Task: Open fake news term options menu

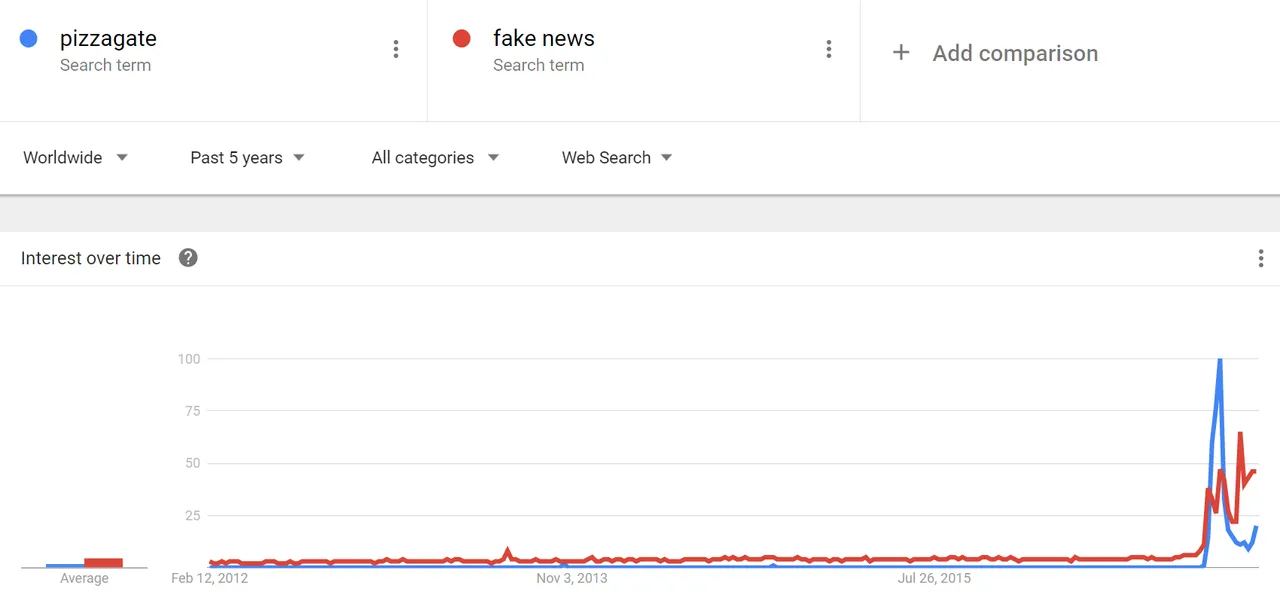Action: [828, 49]
